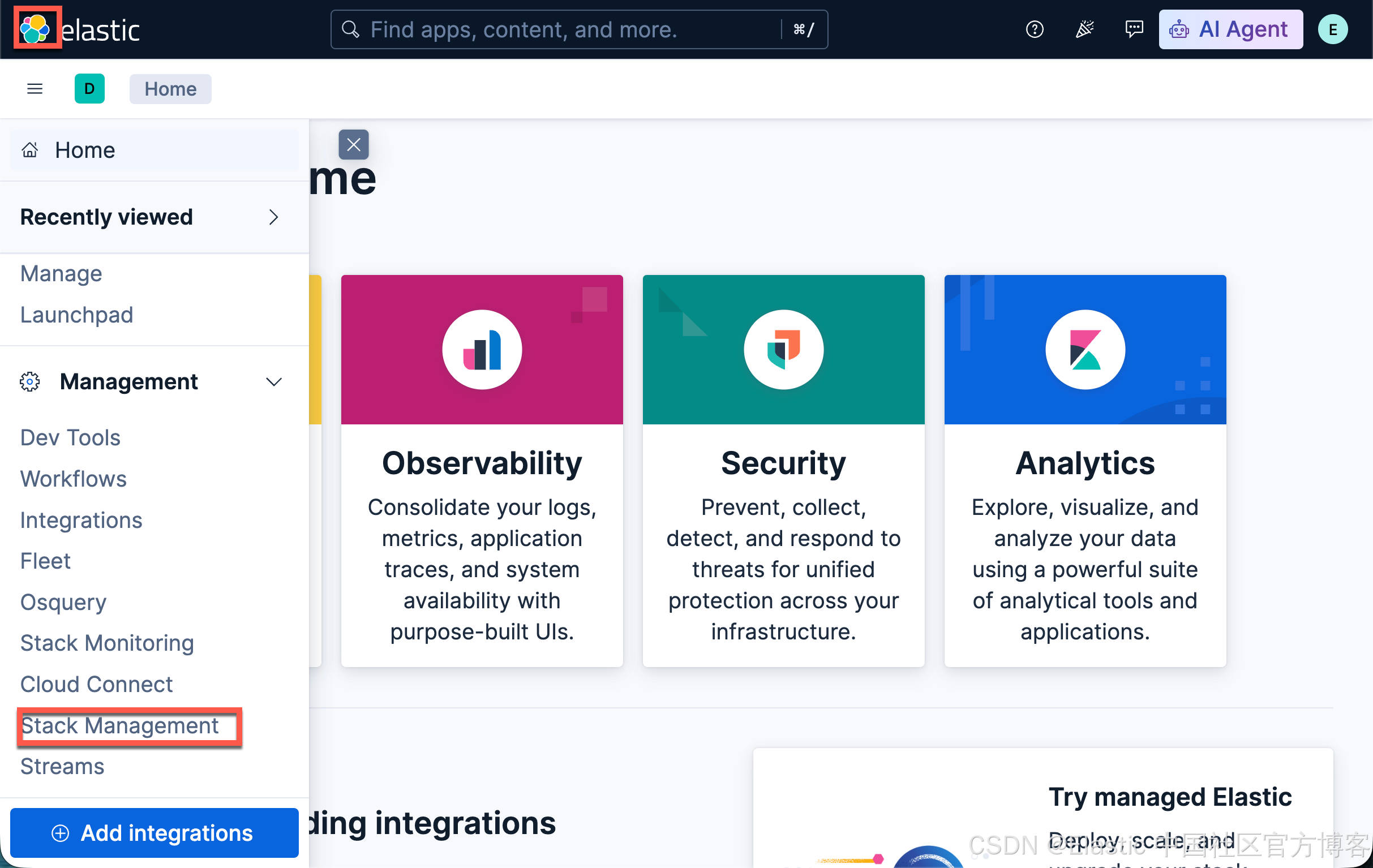The image size is (1373, 868).
Task: Click the Observability card title
Action: (x=482, y=463)
